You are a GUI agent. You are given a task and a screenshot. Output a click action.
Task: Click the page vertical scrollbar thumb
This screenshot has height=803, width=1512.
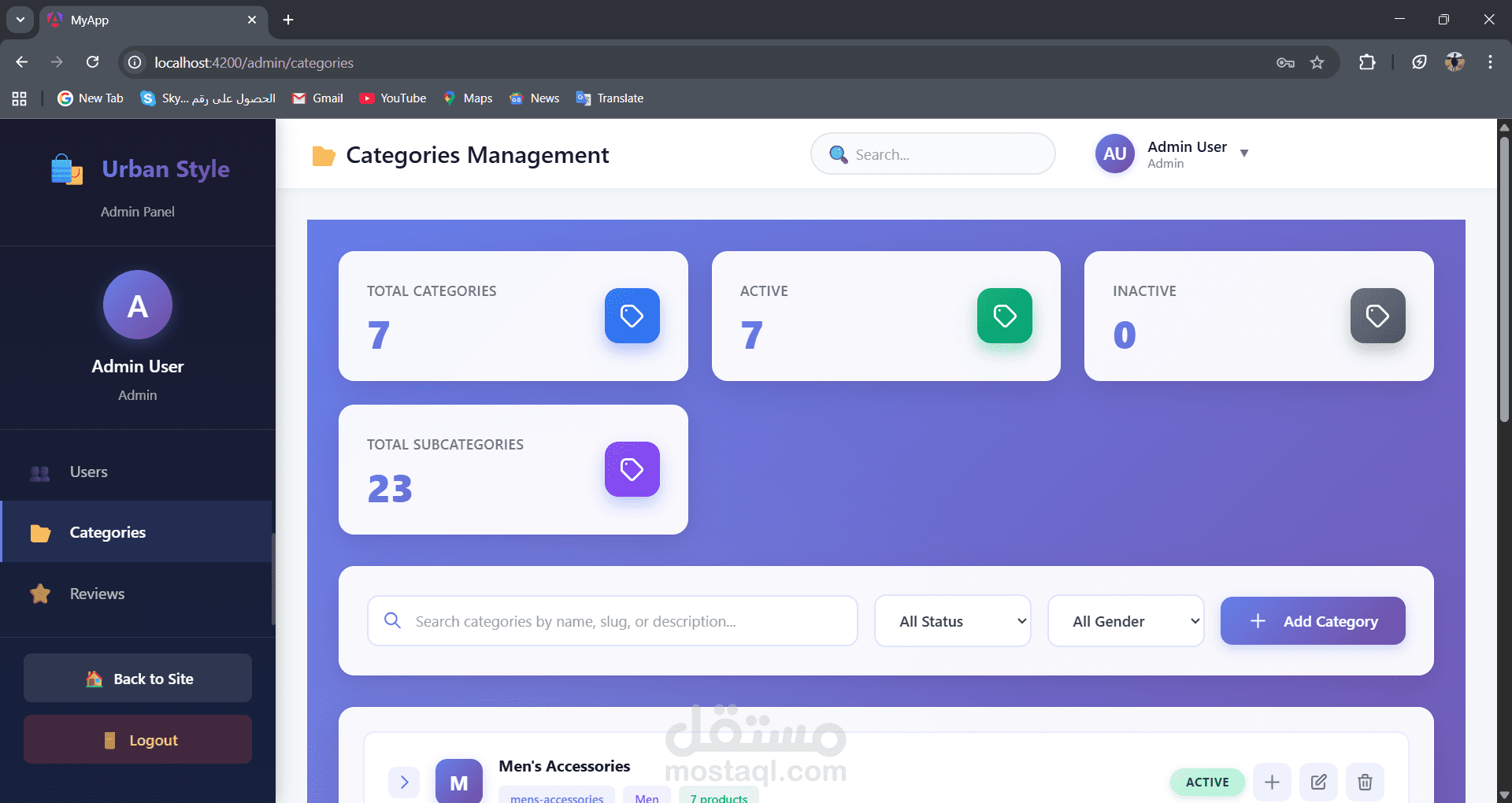[x=1504, y=279]
